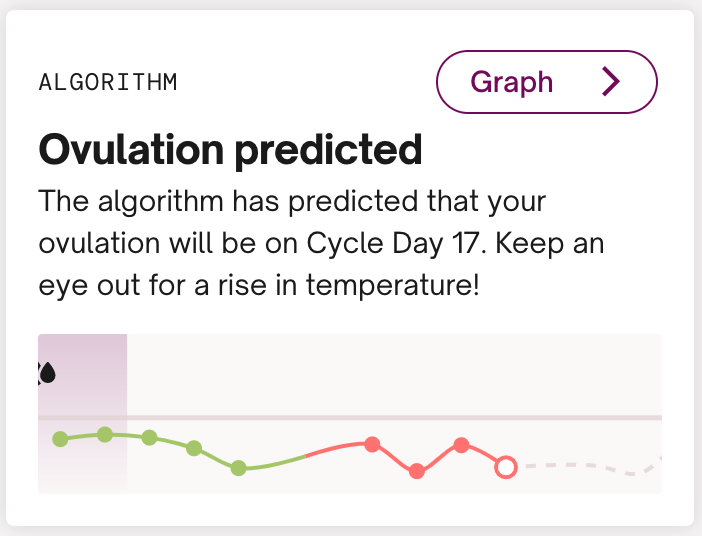702x536 pixels.
Task: Click the second green temperature point
Action: click(x=104, y=433)
